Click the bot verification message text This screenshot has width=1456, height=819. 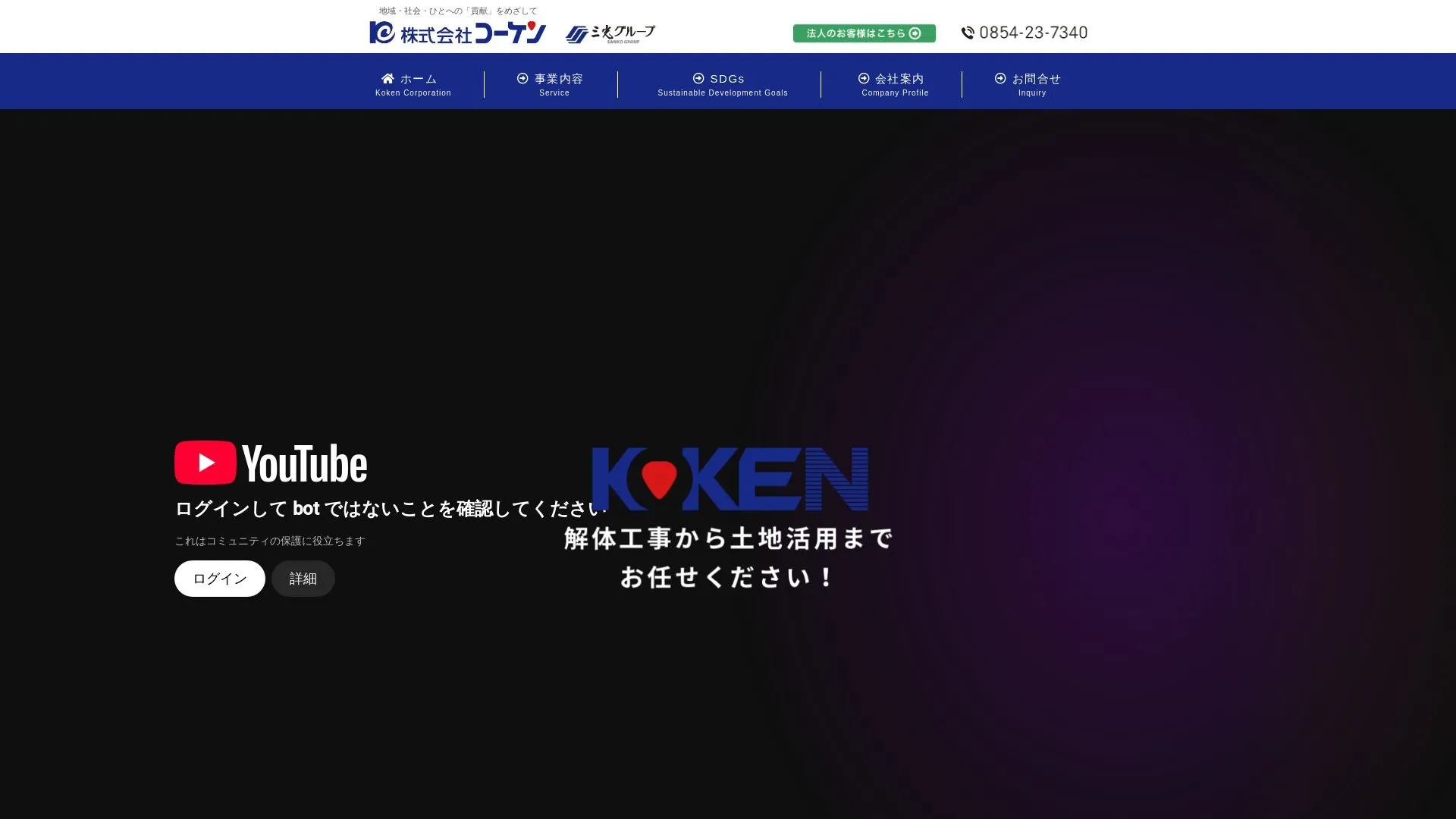(x=391, y=509)
